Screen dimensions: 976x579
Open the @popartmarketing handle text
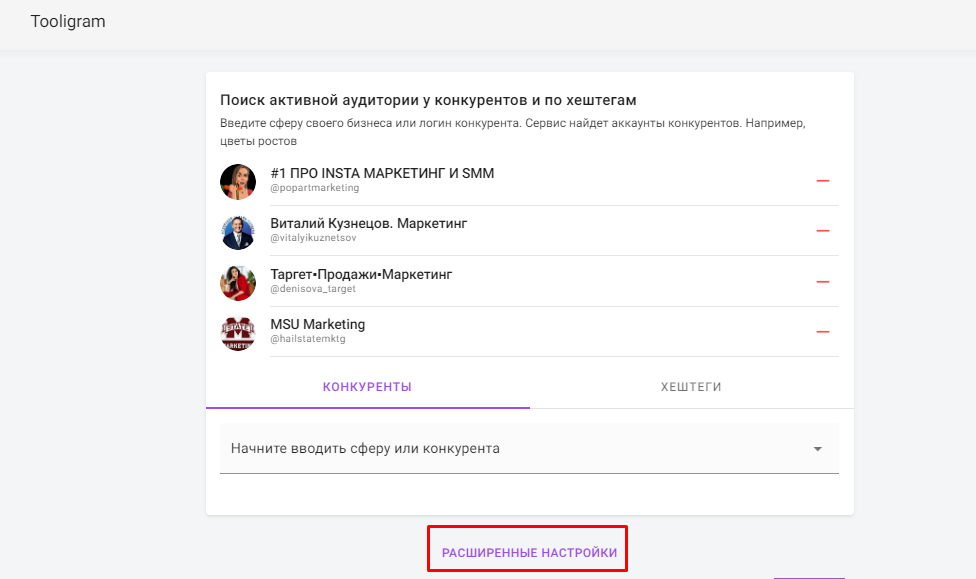(x=314, y=187)
